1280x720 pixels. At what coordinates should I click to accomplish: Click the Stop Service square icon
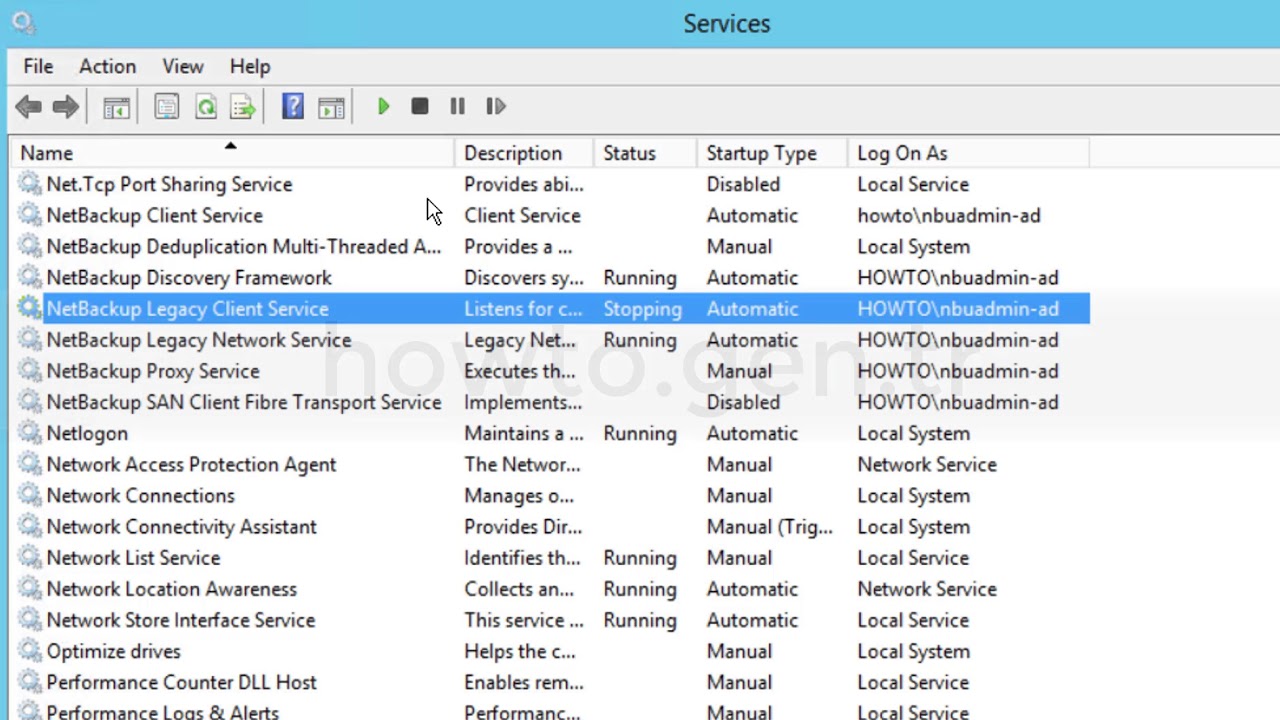pos(420,105)
